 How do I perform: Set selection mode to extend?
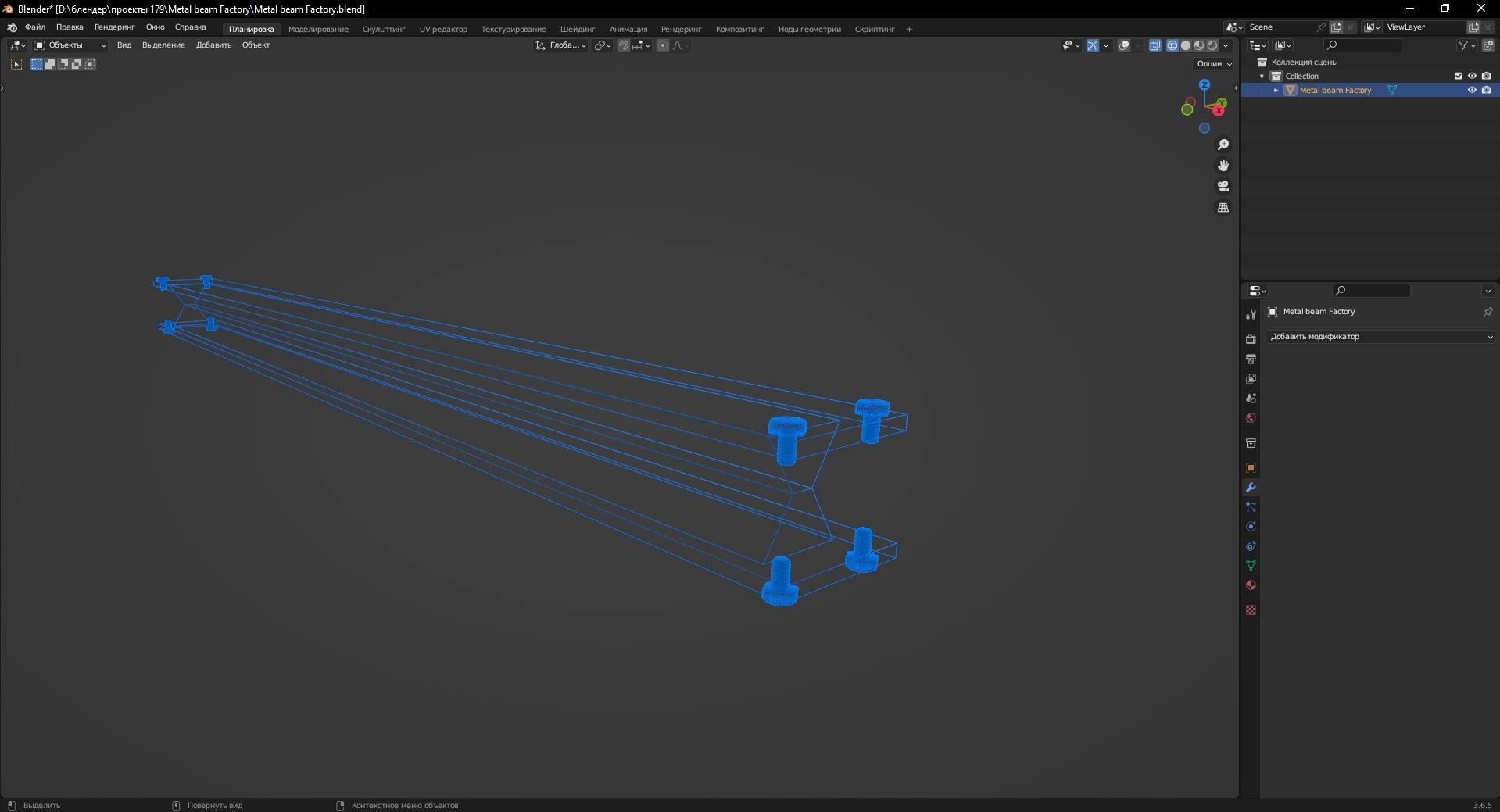[x=49, y=64]
